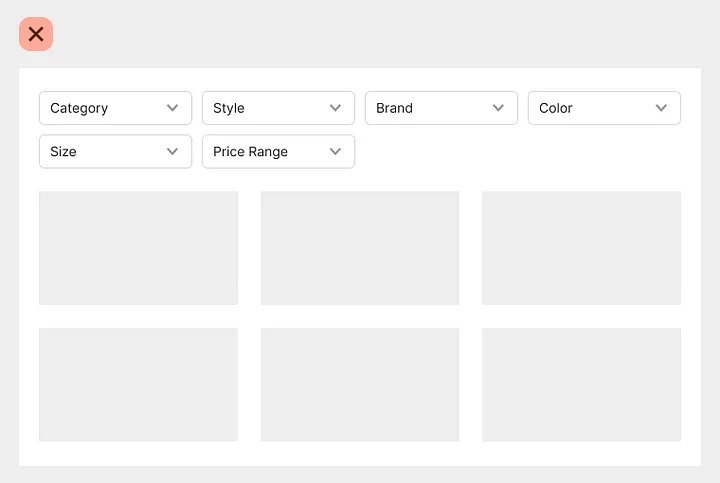
Task: Select the middle product placeholder in bottom row
Action: click(360, 385)
